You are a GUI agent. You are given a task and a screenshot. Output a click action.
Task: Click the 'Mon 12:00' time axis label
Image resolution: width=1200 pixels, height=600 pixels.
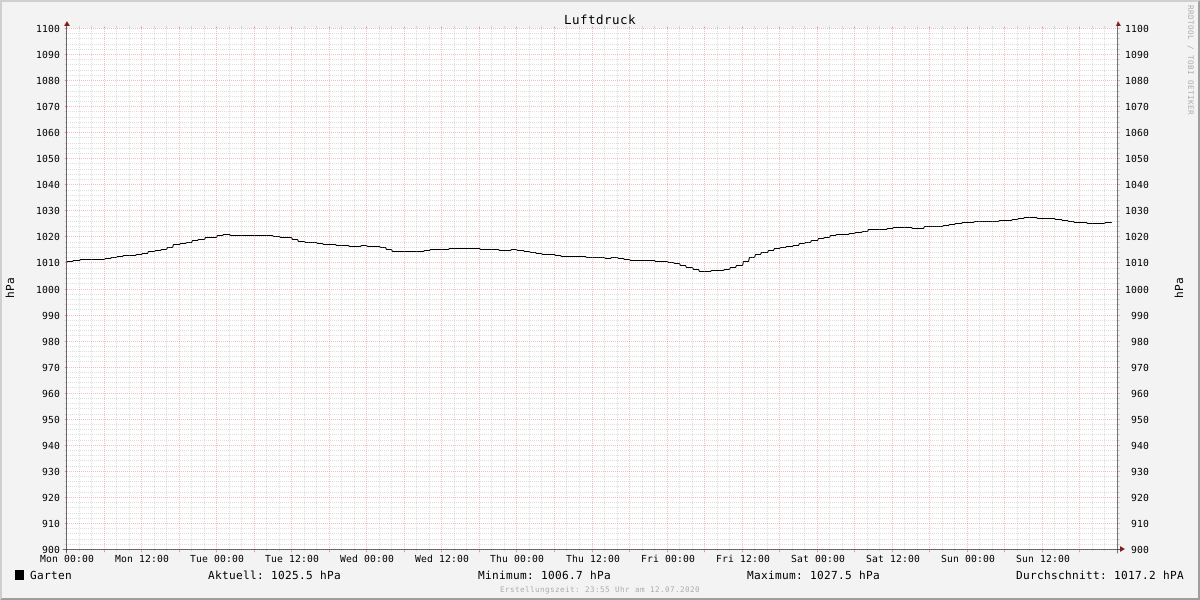pyautogui.click(x=142, y=559)
